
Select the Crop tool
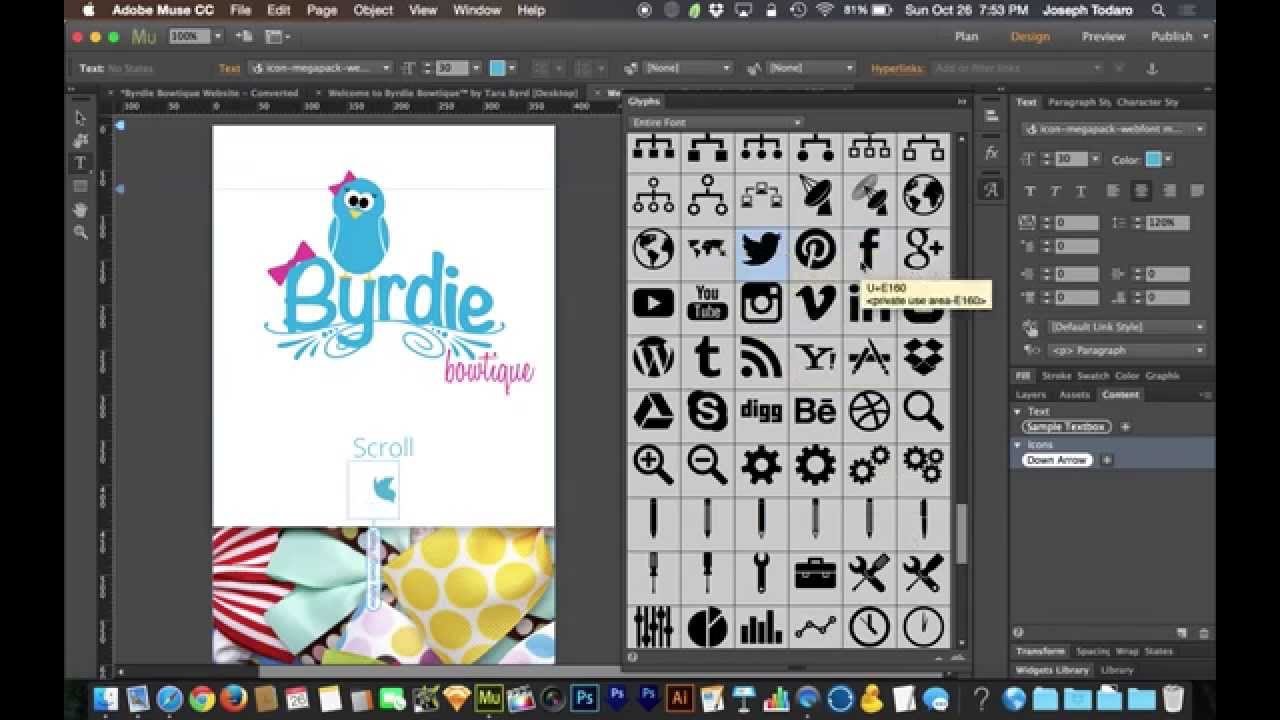coord(81,140)
